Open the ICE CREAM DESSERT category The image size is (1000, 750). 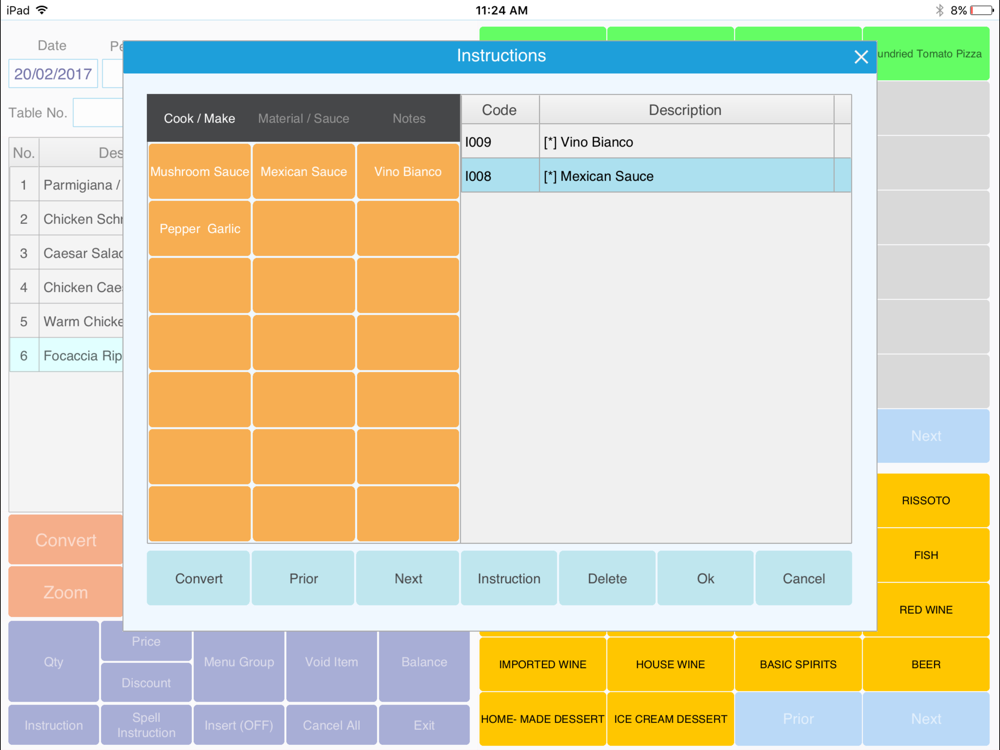click(670, 719)
